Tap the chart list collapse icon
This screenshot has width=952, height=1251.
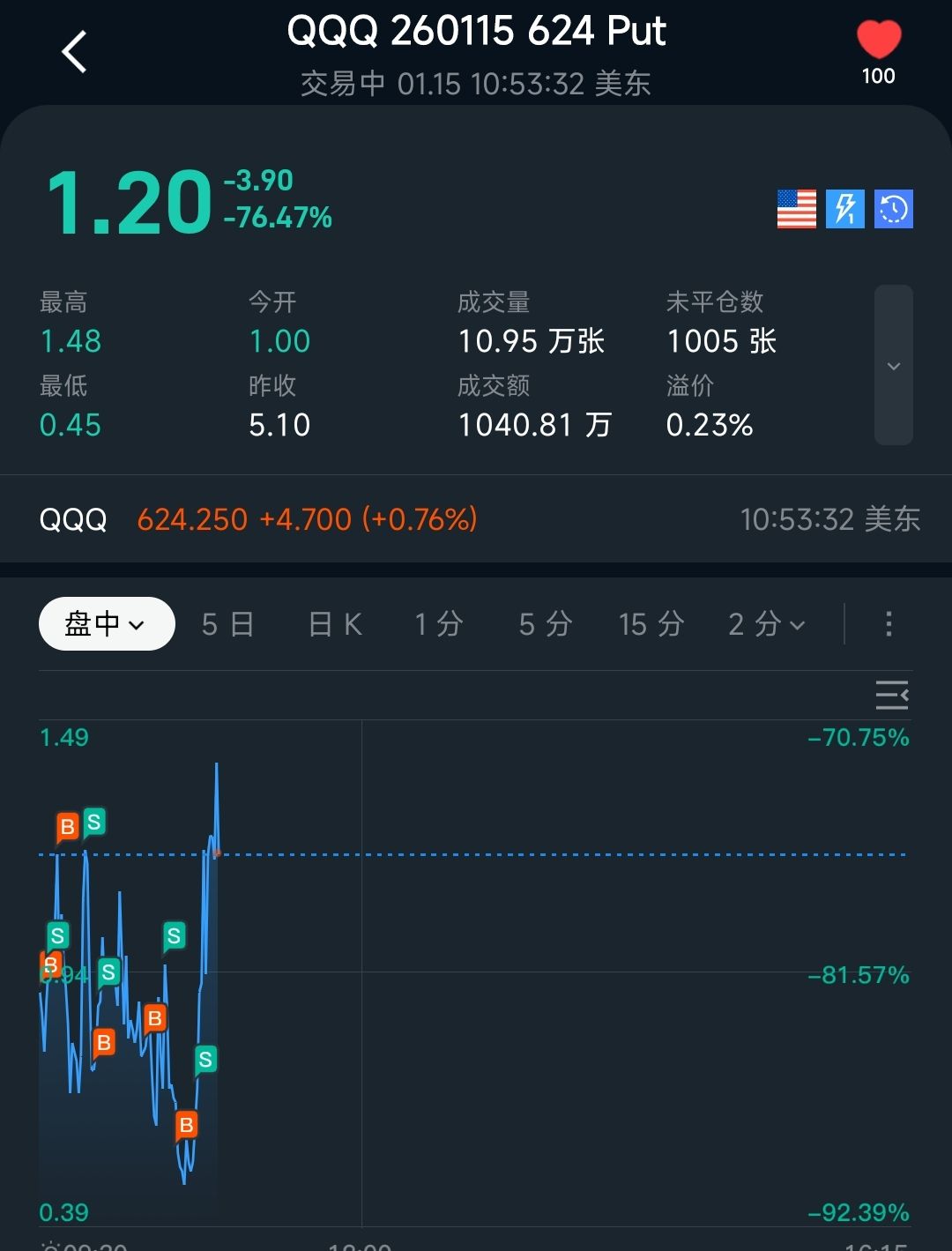pyautogui.click(x=891, y=696)
